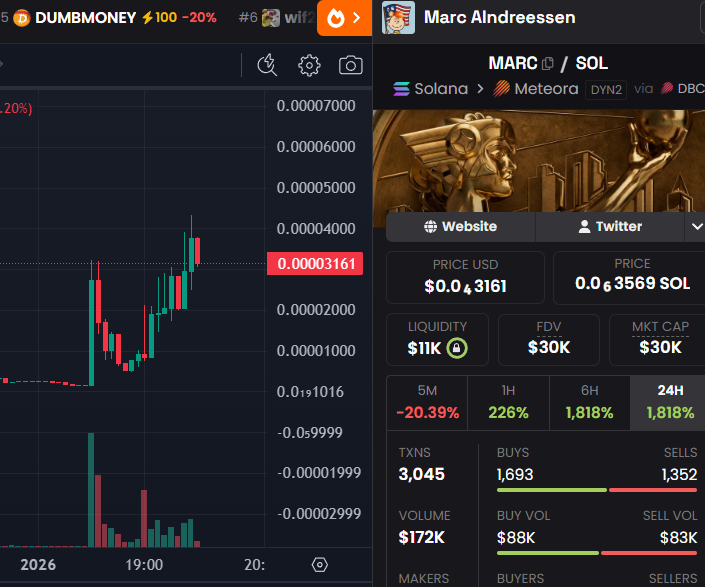The image size is (705, 587).
Task: Click the TXNS 3,045 value
Action: 422,474
